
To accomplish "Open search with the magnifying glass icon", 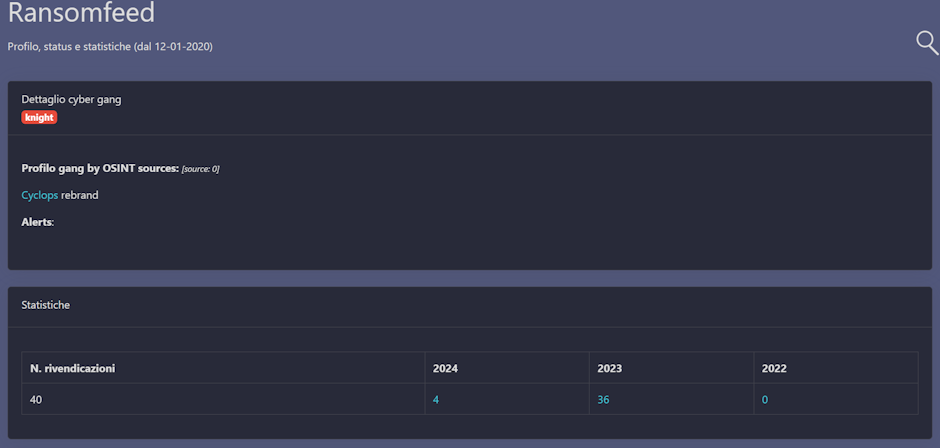I will (x=927, y=44).
